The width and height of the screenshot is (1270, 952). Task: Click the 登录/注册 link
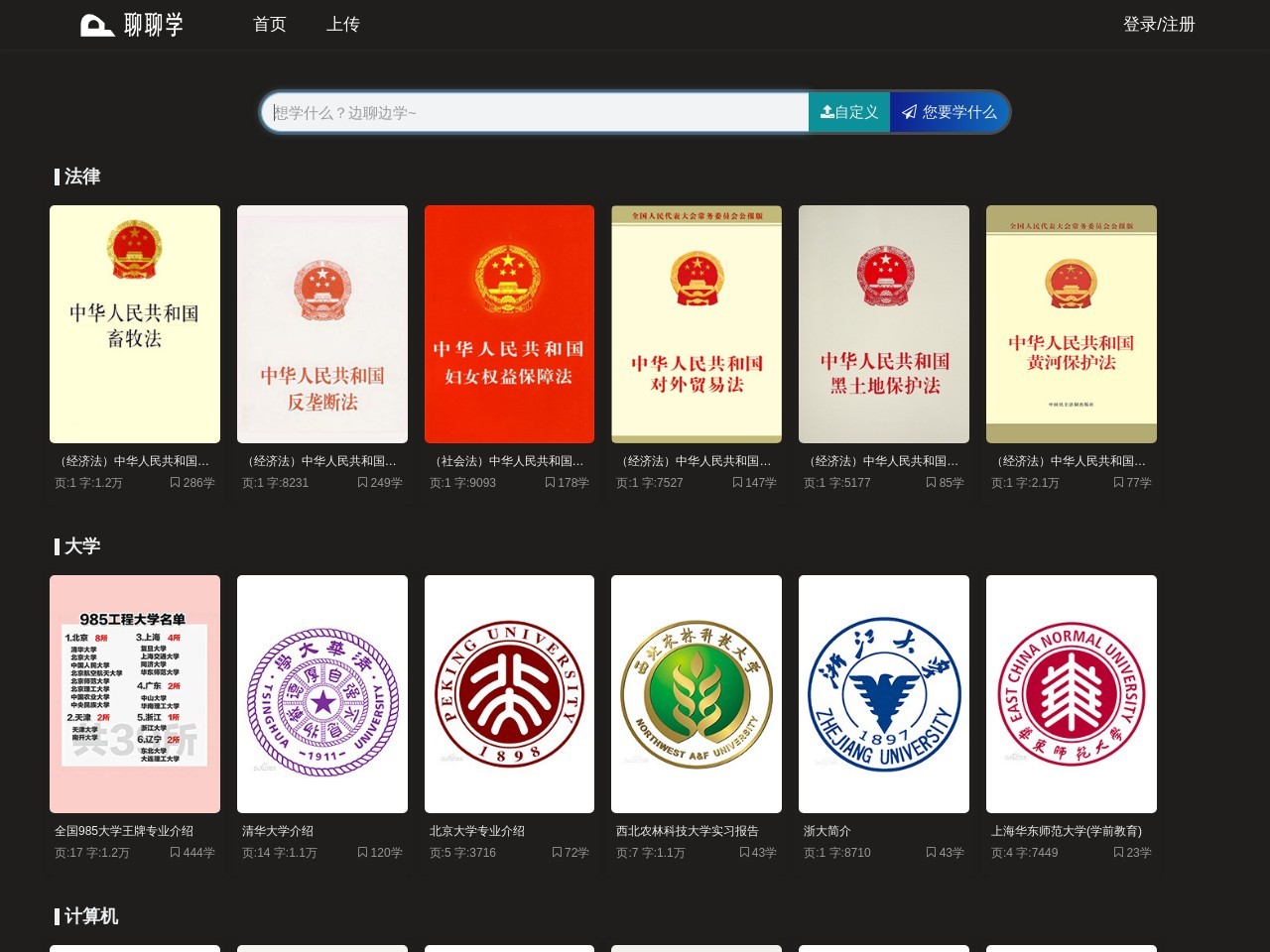coord(1158,25)
